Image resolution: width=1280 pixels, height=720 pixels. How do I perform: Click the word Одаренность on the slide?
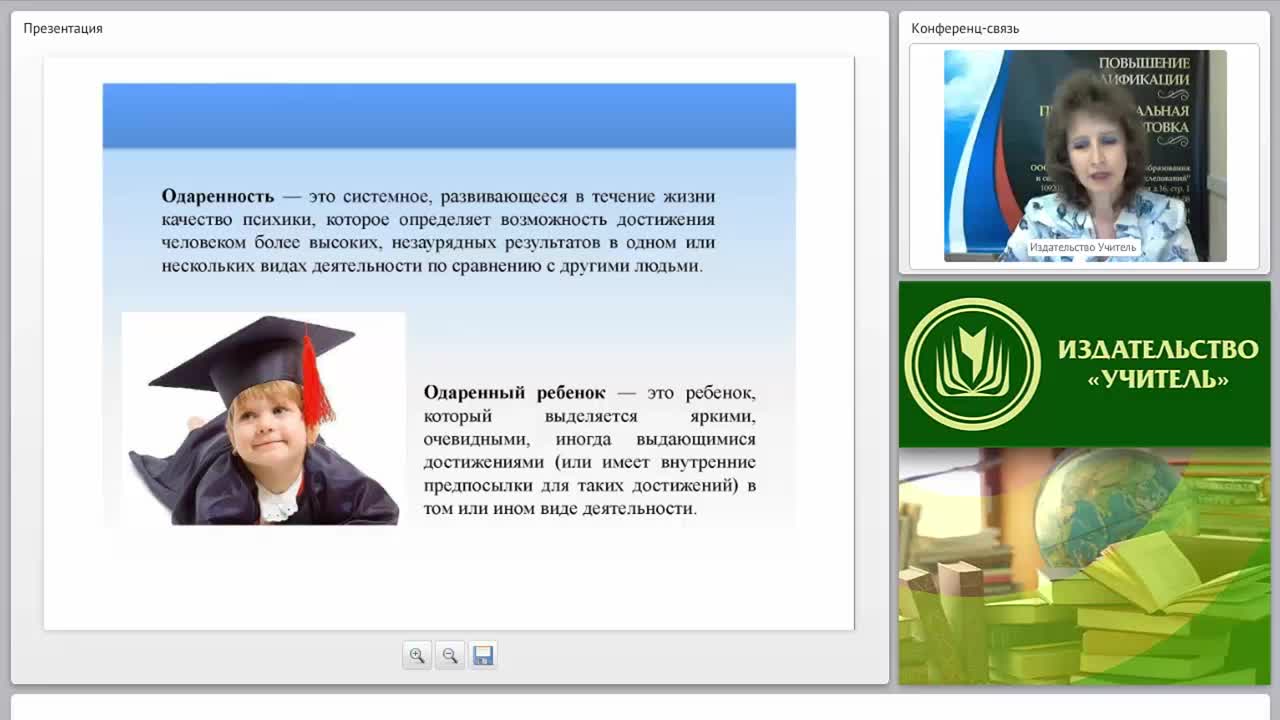pos(218,196)
